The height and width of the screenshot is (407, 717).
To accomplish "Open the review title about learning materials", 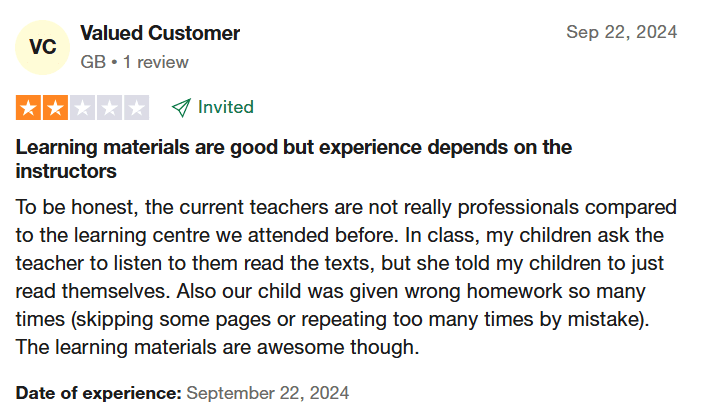I will pos(294,148).
